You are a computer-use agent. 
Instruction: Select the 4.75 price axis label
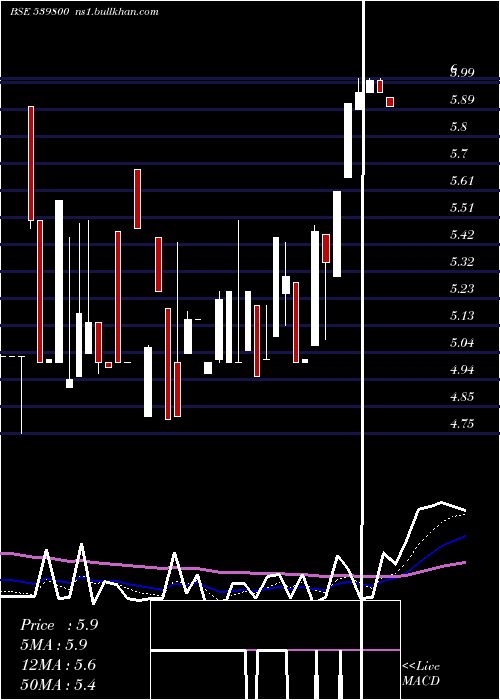pos(462,423)
